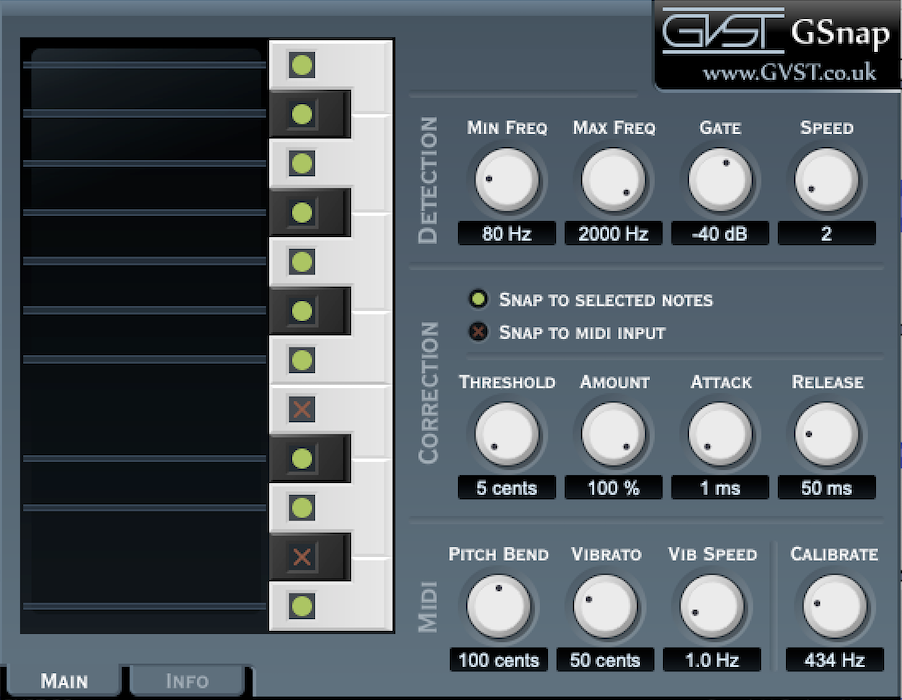902x700 pixels.
Task: Switch to the Info tab
Action: (187, 681)
